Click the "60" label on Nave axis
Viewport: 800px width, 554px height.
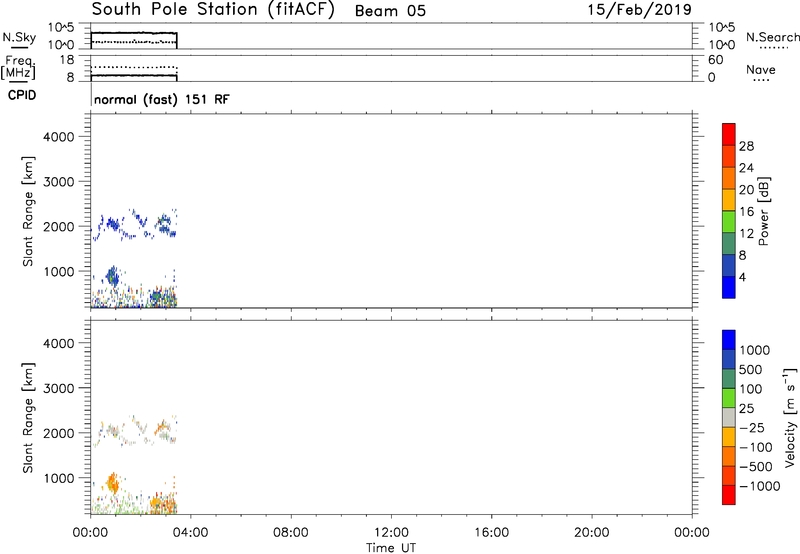716,60
